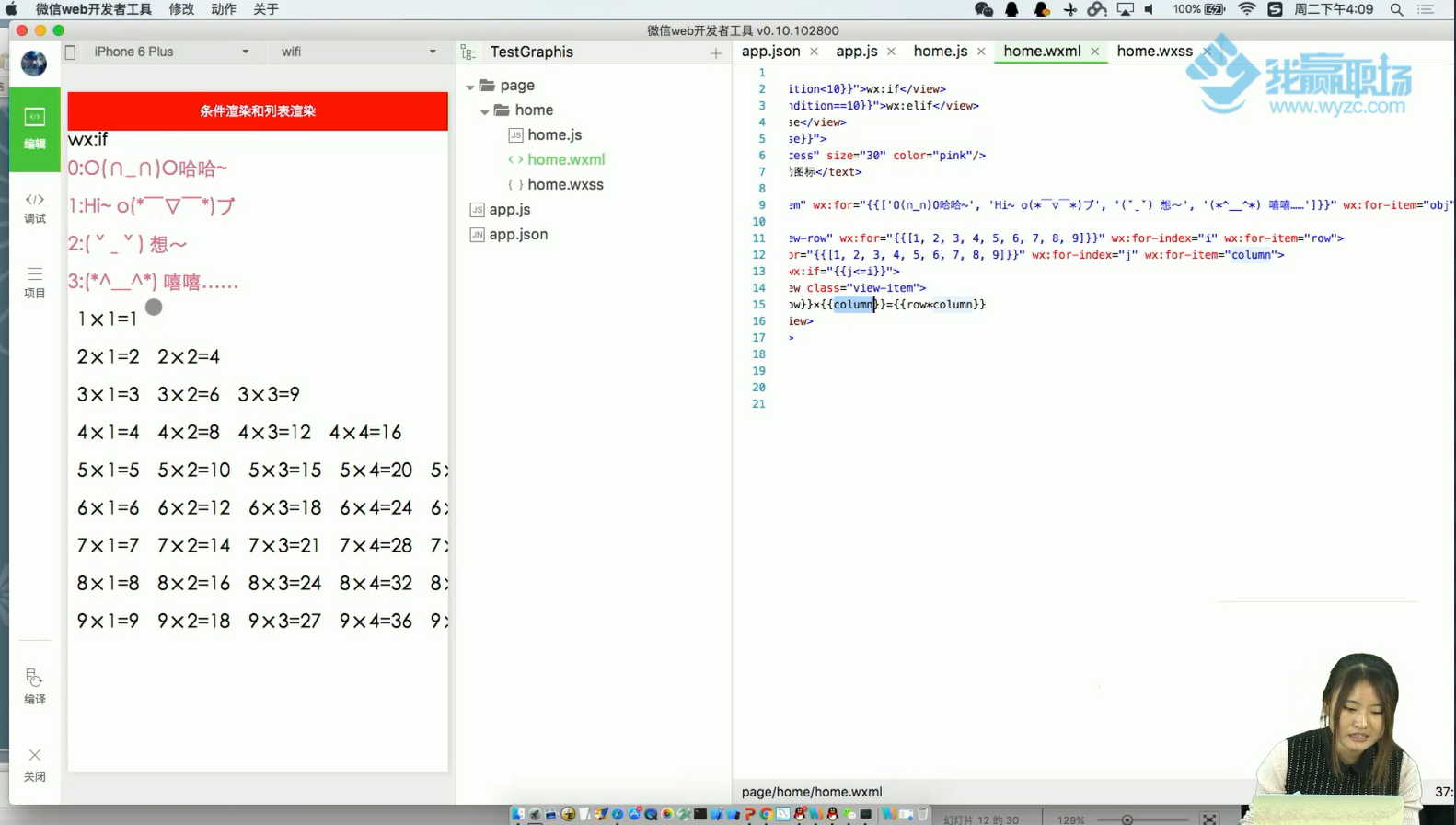Open the iPhone 6 Plus device dropdown
This screenshot has width=1456, height=825.
pyautogui.click(x=171, y=52)
